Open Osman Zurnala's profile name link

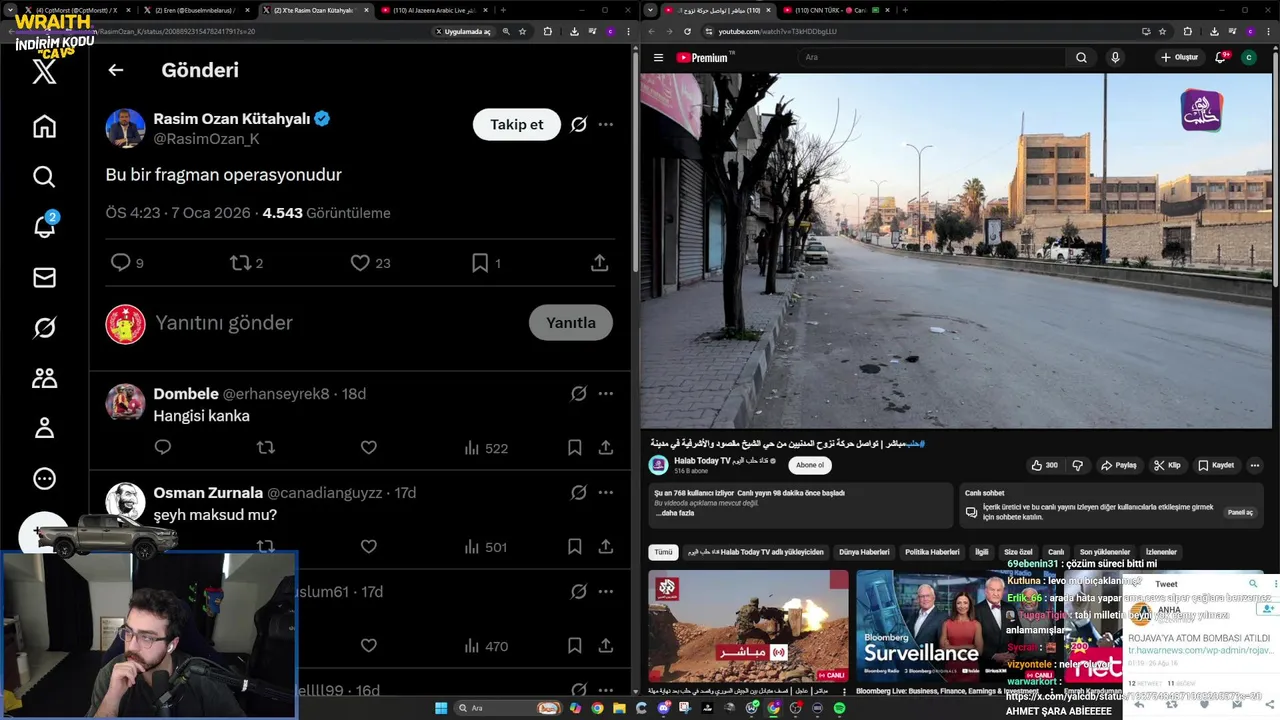pos(208,493)
